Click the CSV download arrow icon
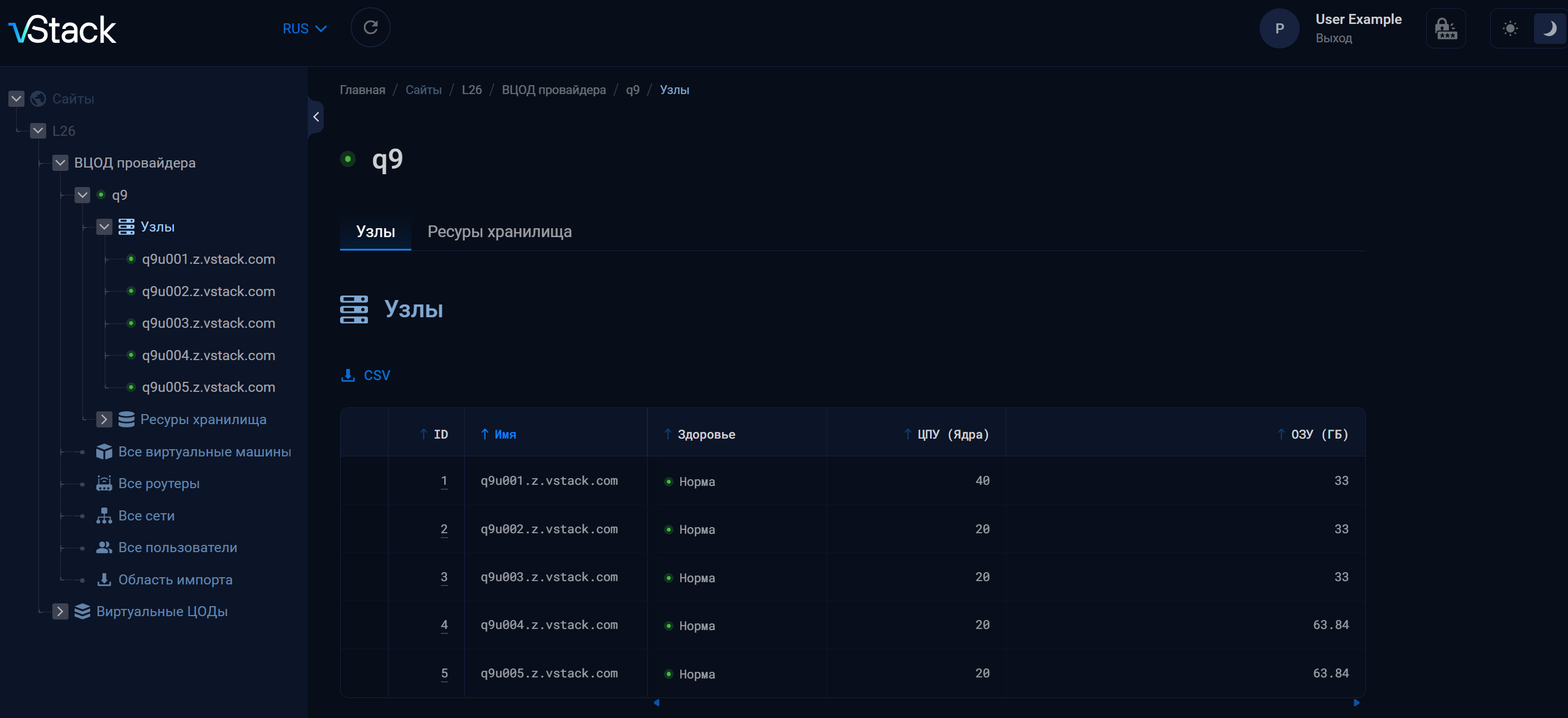This screenshot has width=1568, height=718. (347, 376)
